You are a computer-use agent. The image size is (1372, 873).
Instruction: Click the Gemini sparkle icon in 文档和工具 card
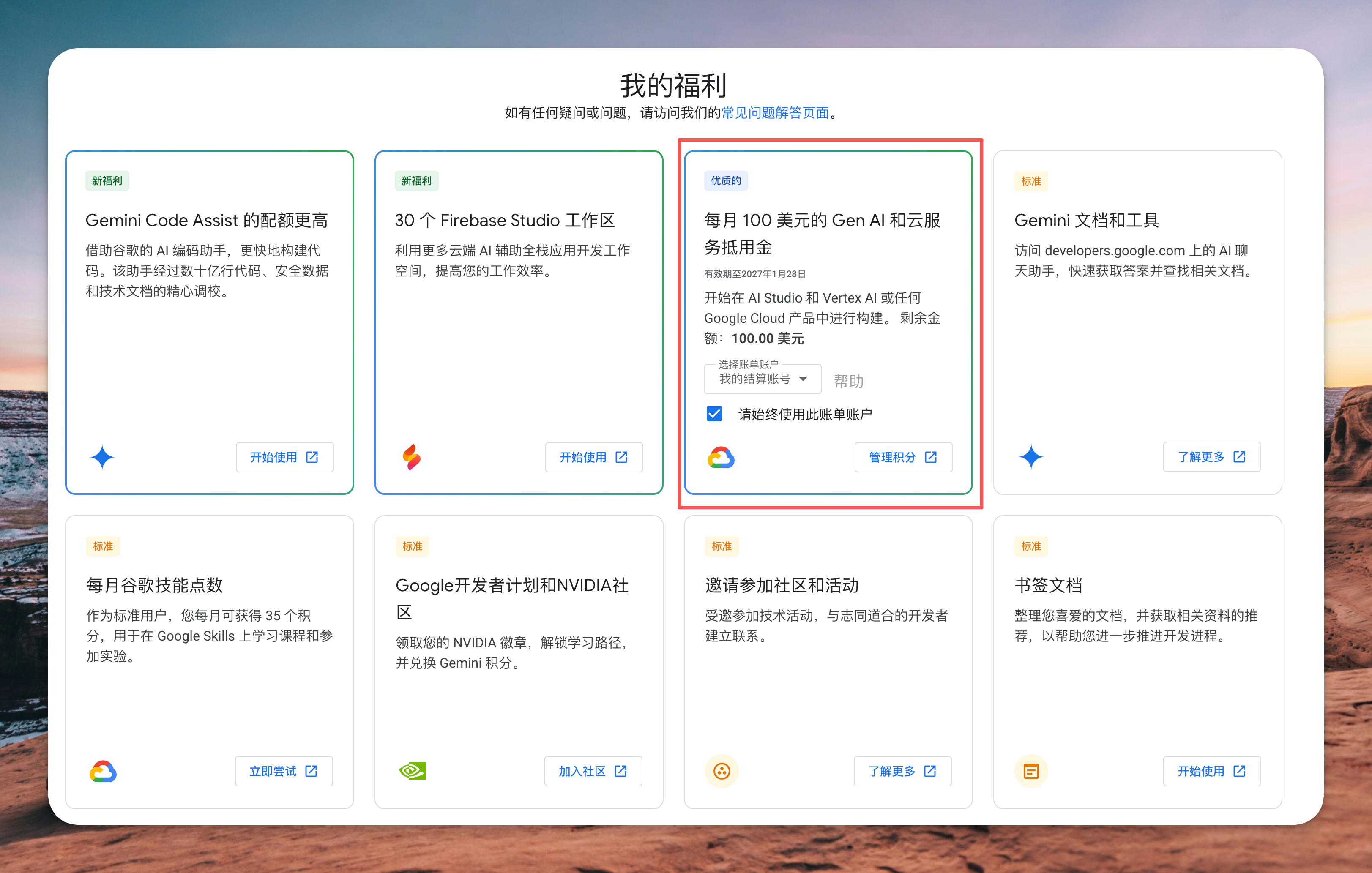(x=1030, y=457)
